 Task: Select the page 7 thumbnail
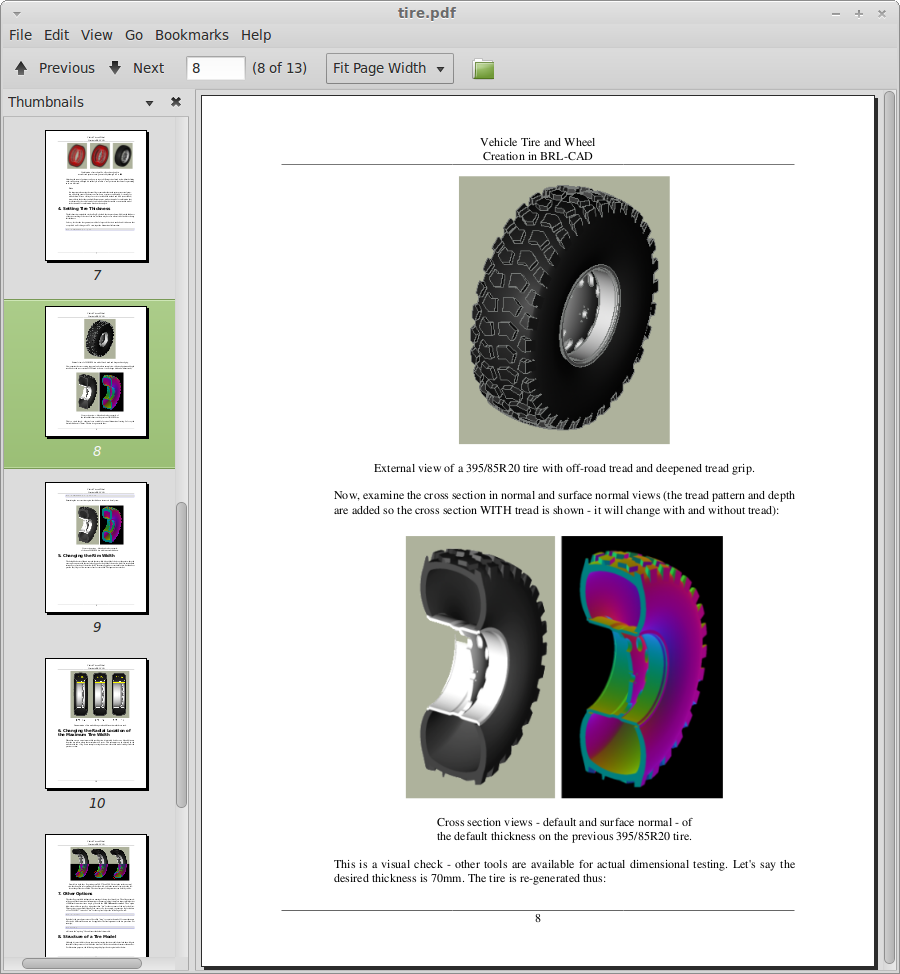click(96, 196)
